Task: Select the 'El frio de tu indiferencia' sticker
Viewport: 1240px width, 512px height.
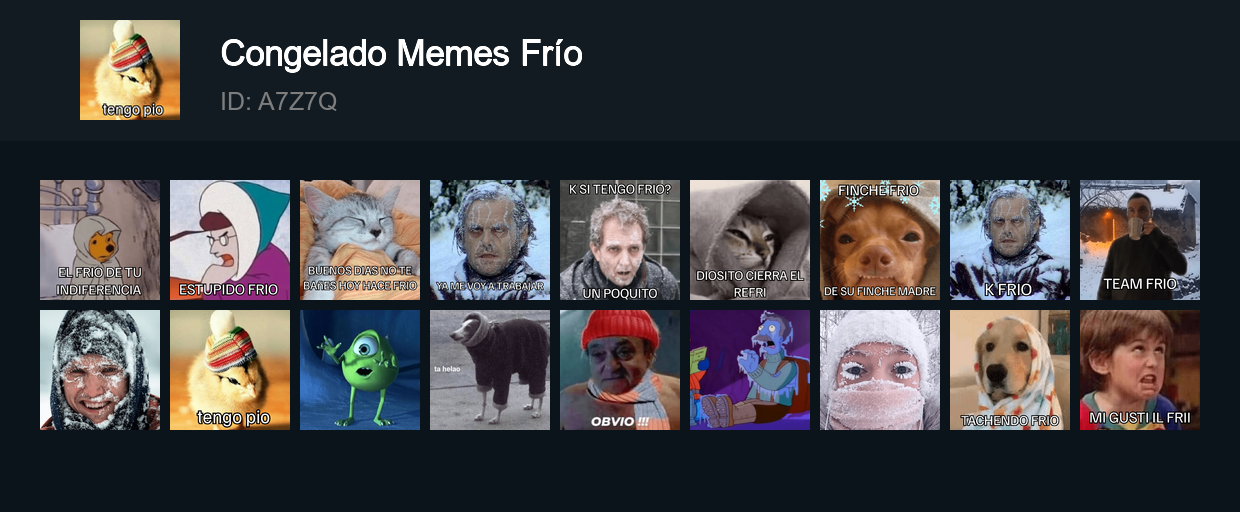Action: coord(100,240)
